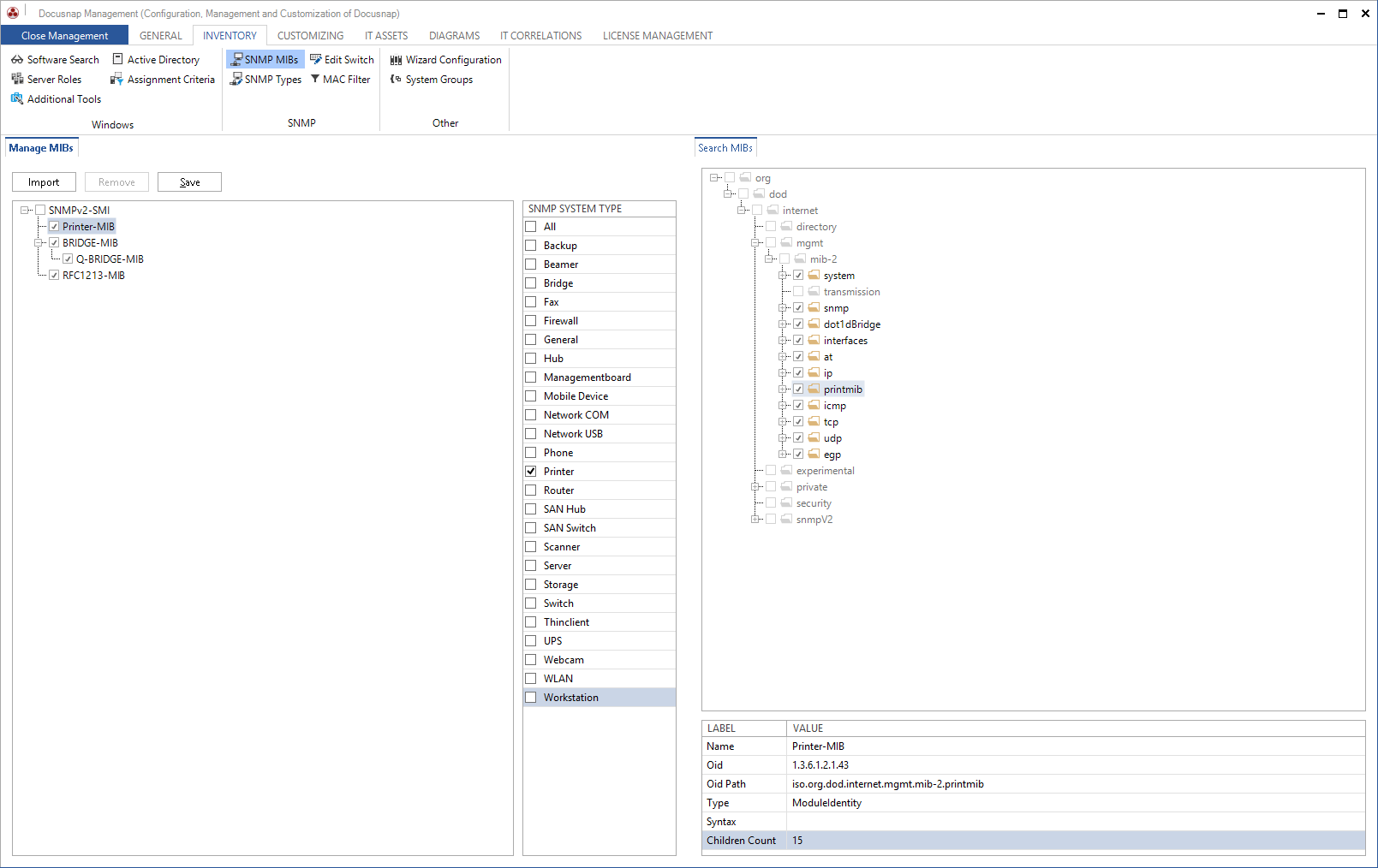Switch to the GENERAL ribbon tab

pyautogui.click(x=160, y=35)
